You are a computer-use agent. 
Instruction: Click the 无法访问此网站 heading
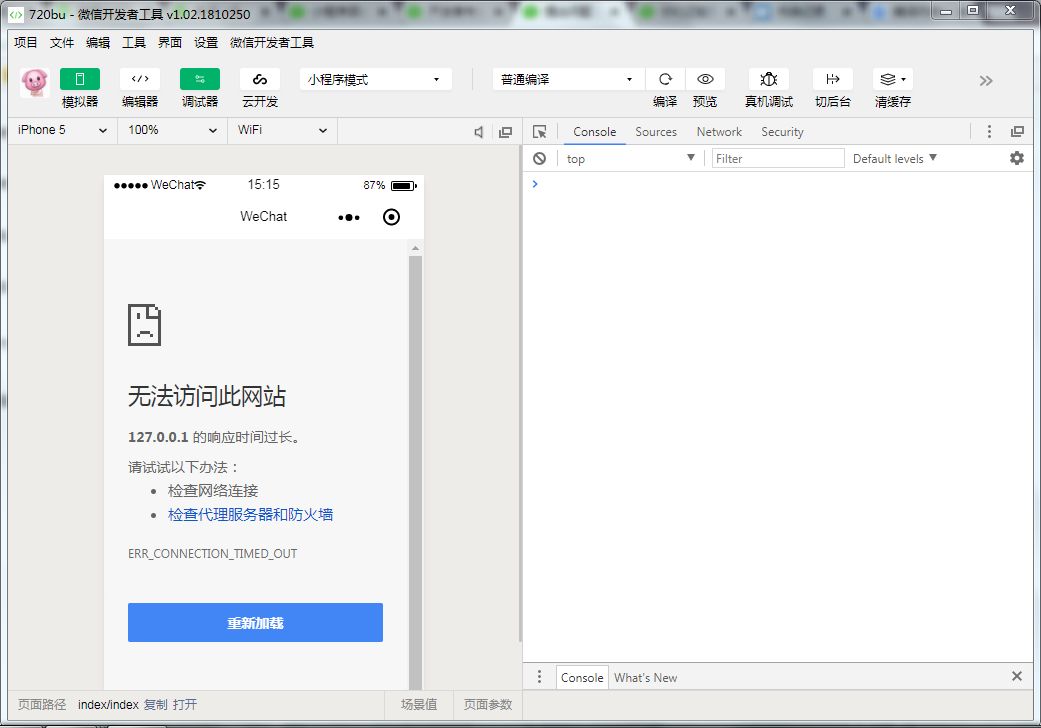point(206,396)
